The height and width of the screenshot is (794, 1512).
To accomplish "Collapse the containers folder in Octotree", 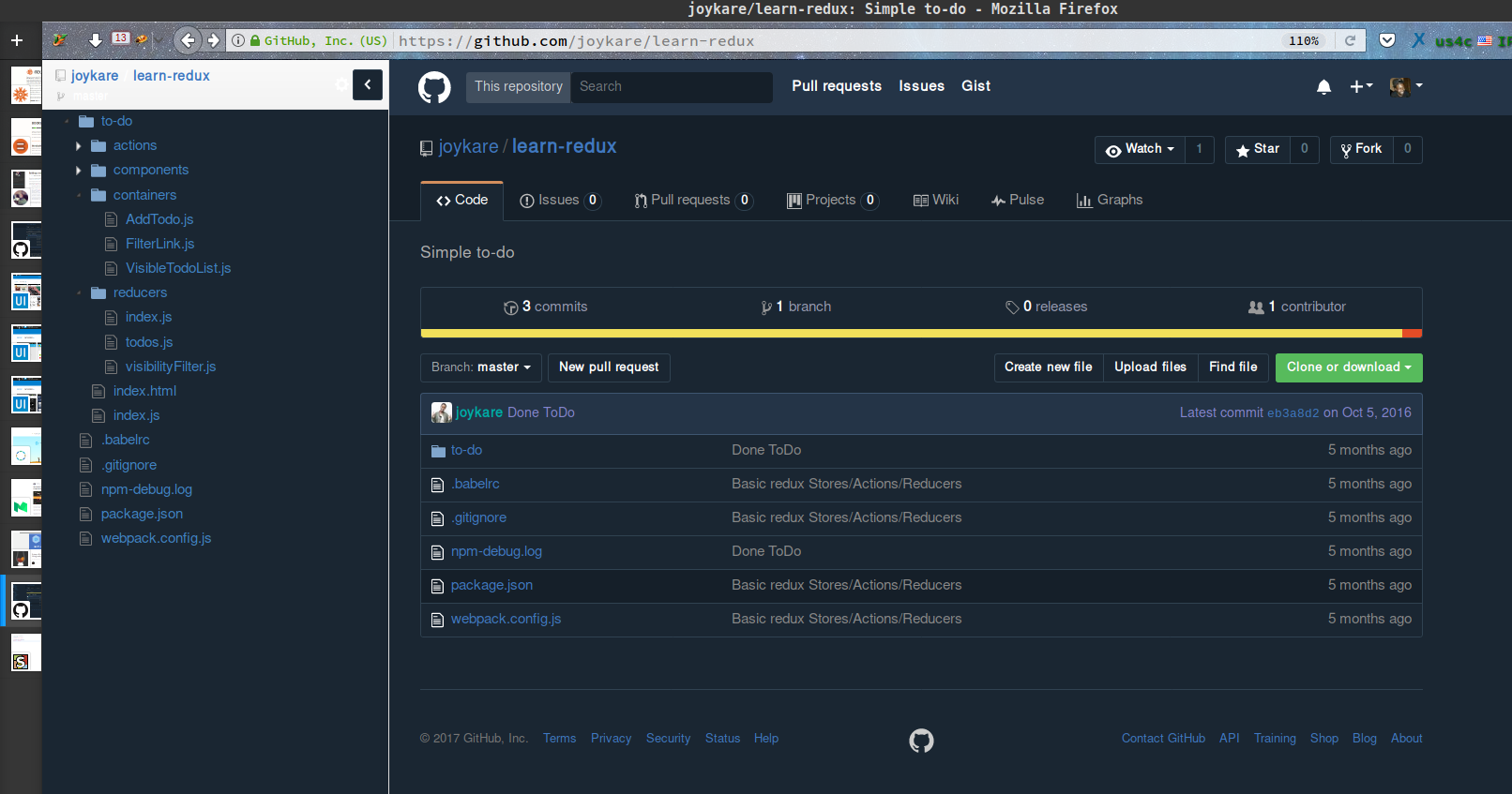I will point(79,196).
